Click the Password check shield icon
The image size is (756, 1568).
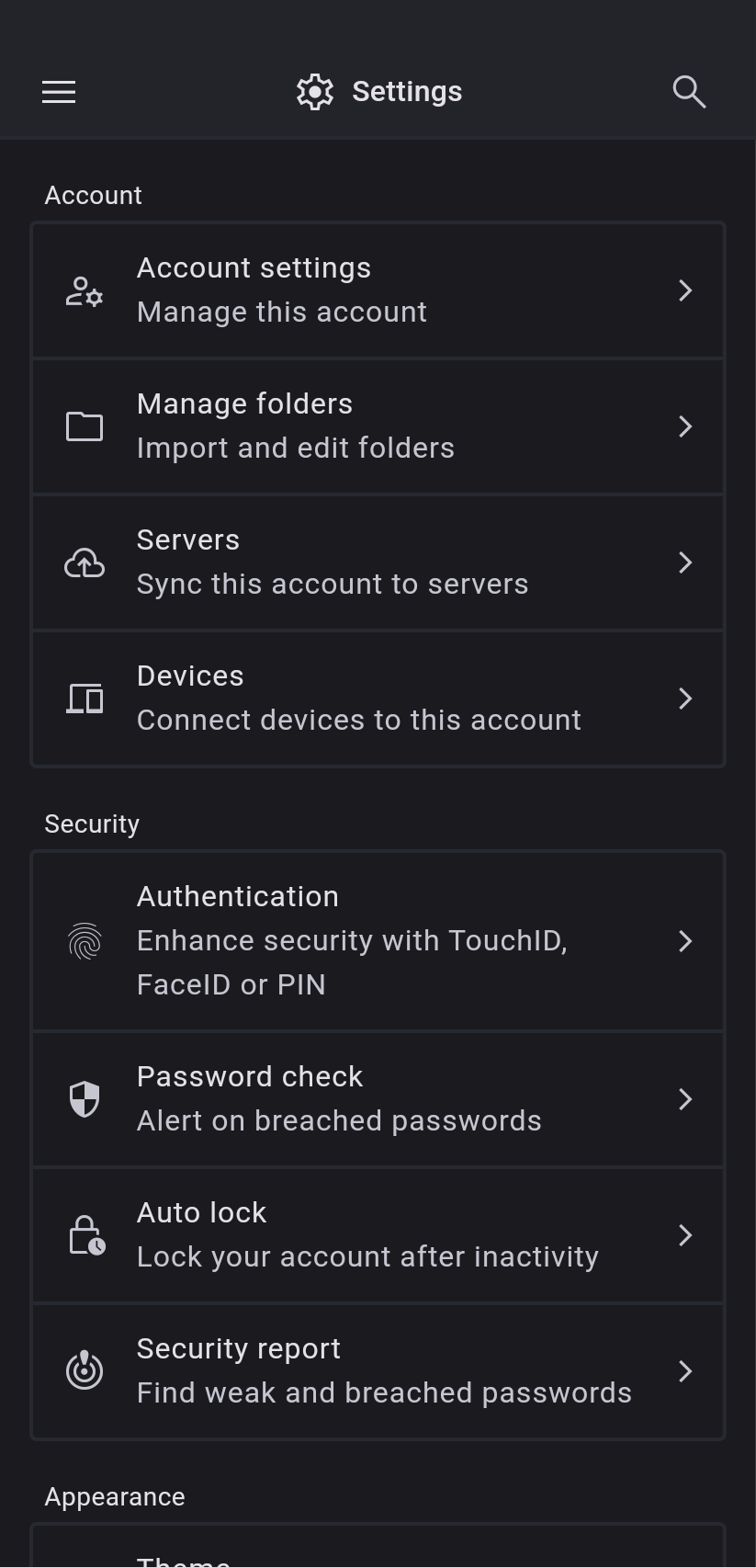[x=85, y=1099]
